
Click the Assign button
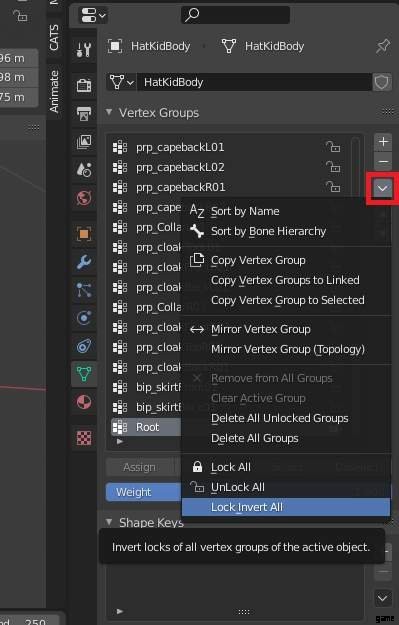click(139, 467)
